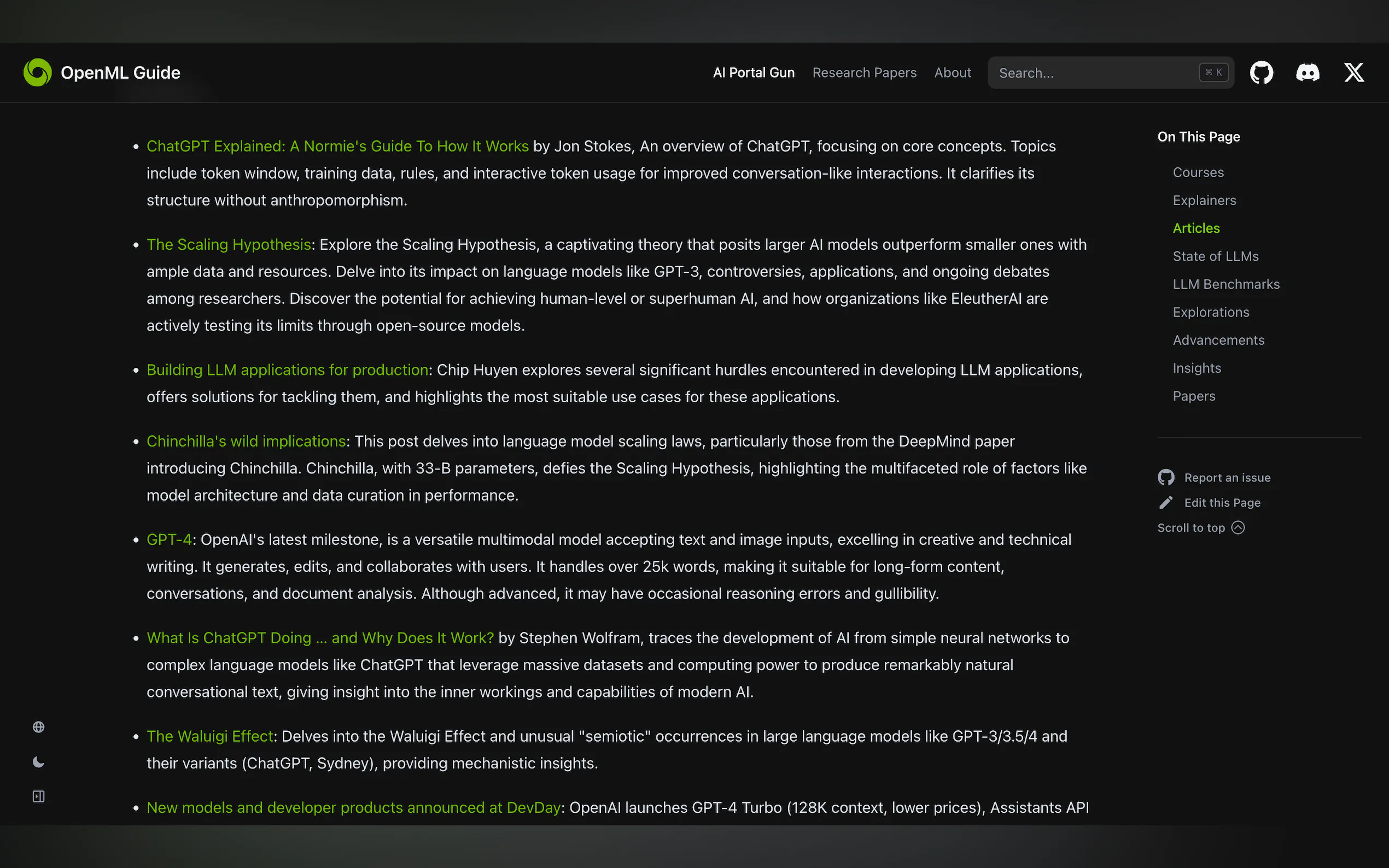Open the Research Papers nav item
The image size is (1389, 868).
(x=864, y=73)
